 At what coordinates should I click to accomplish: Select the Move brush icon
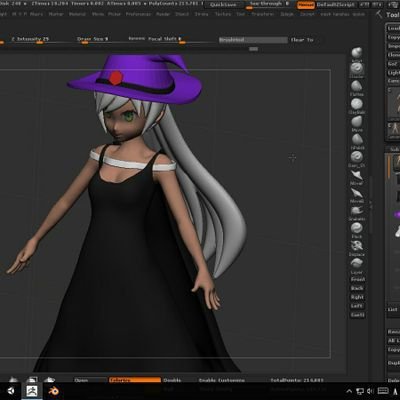[x=357, y=122]
